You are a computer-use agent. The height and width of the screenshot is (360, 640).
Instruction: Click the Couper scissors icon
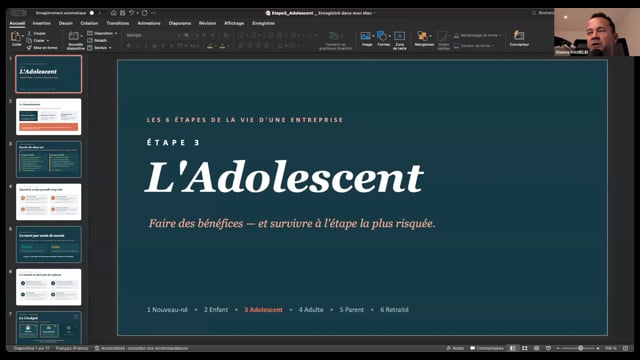[29, 33]
